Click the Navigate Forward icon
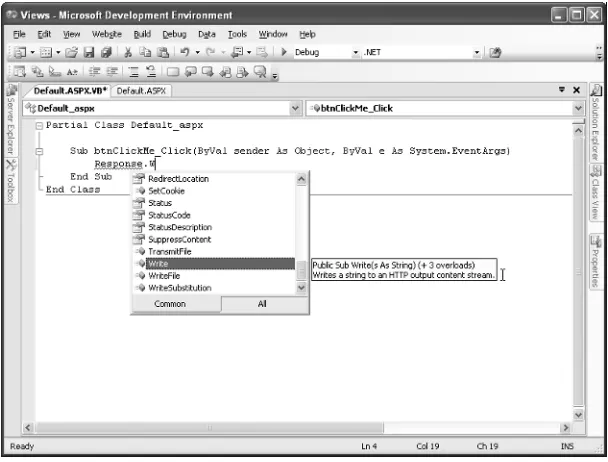 262,52
